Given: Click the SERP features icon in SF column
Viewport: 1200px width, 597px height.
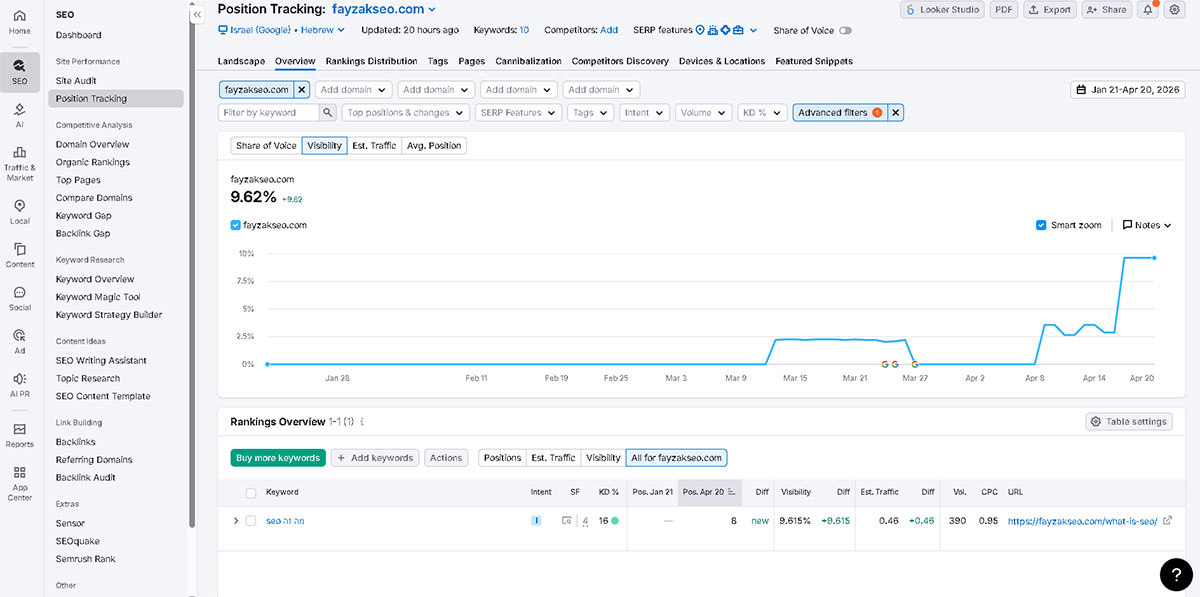Looking at the screenshot, I should tap(567, 521).
